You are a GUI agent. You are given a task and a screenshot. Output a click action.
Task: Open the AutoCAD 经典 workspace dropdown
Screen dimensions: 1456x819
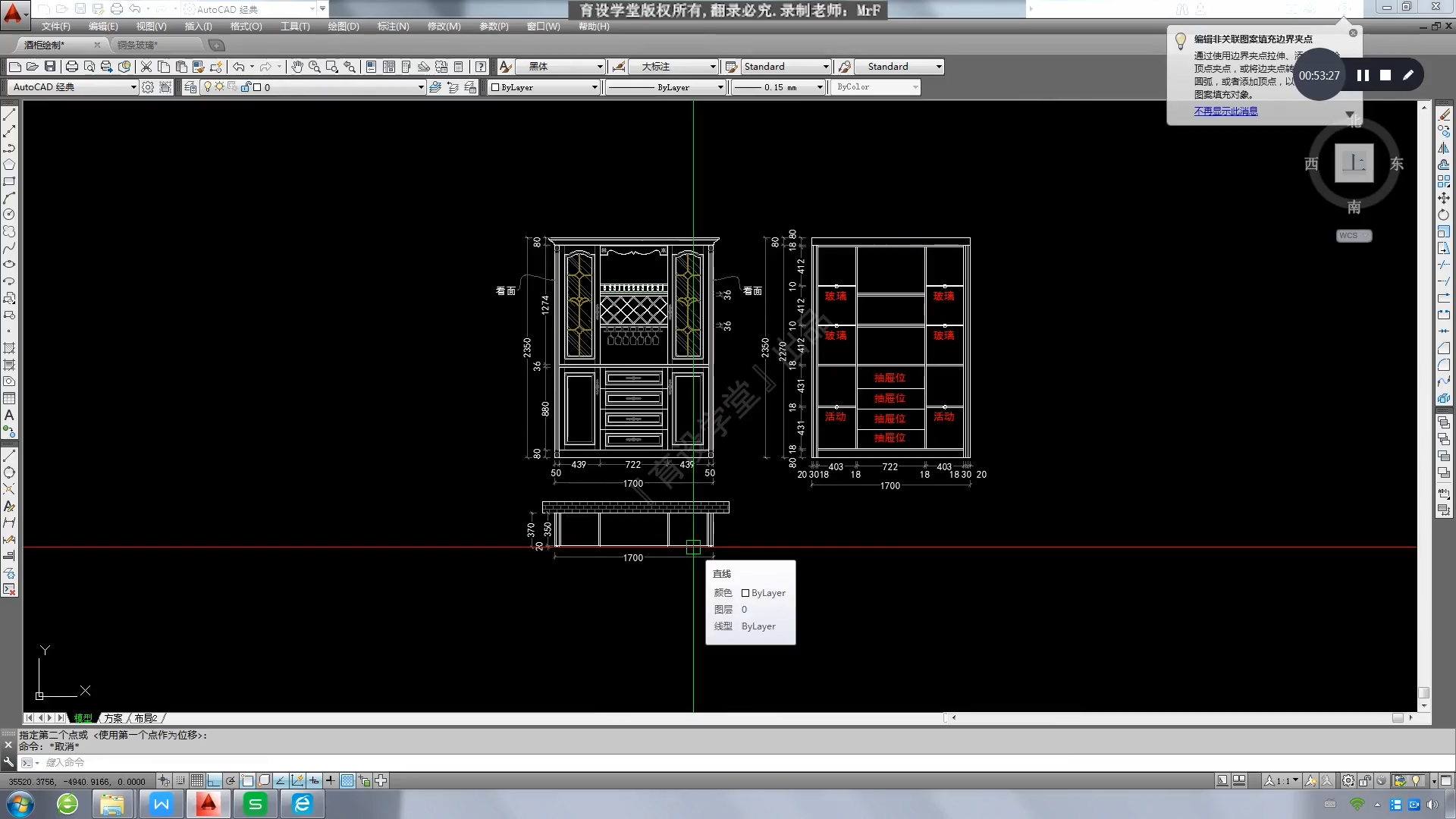point(73,87)
